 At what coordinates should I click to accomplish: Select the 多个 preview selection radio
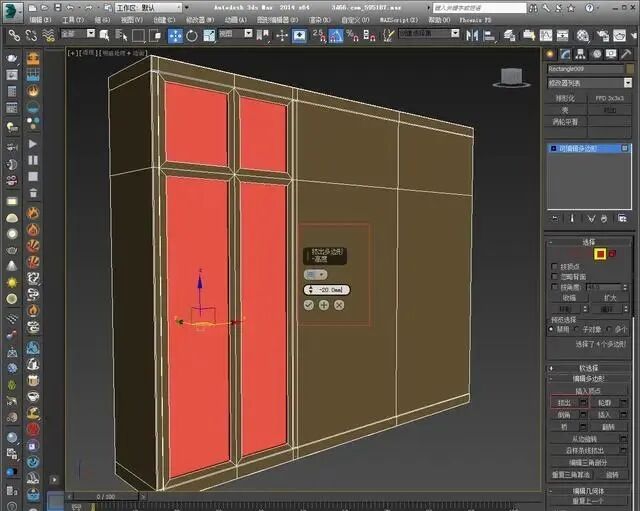coord(609,329)
